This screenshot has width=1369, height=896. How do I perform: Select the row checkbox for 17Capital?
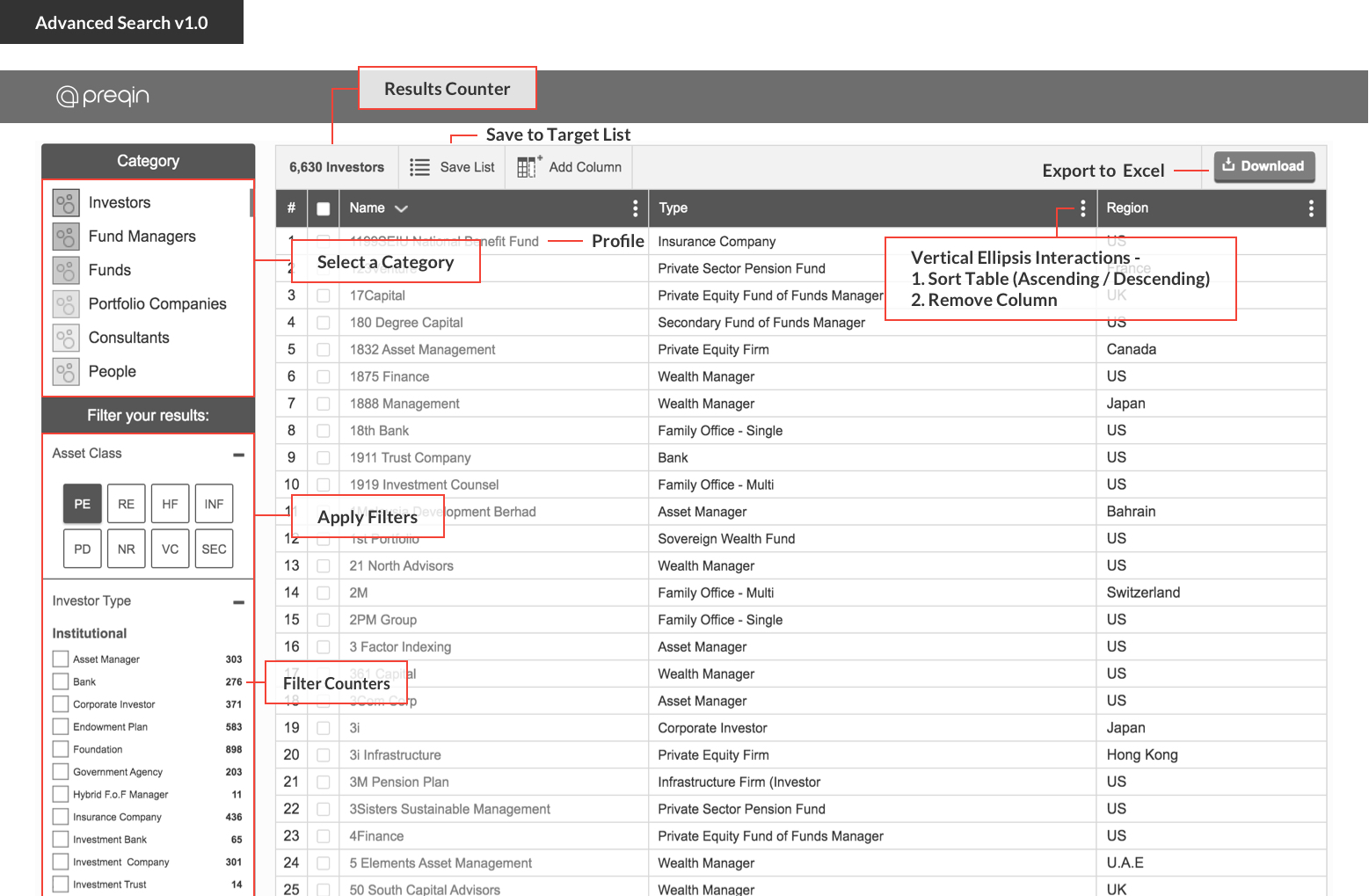324,295
